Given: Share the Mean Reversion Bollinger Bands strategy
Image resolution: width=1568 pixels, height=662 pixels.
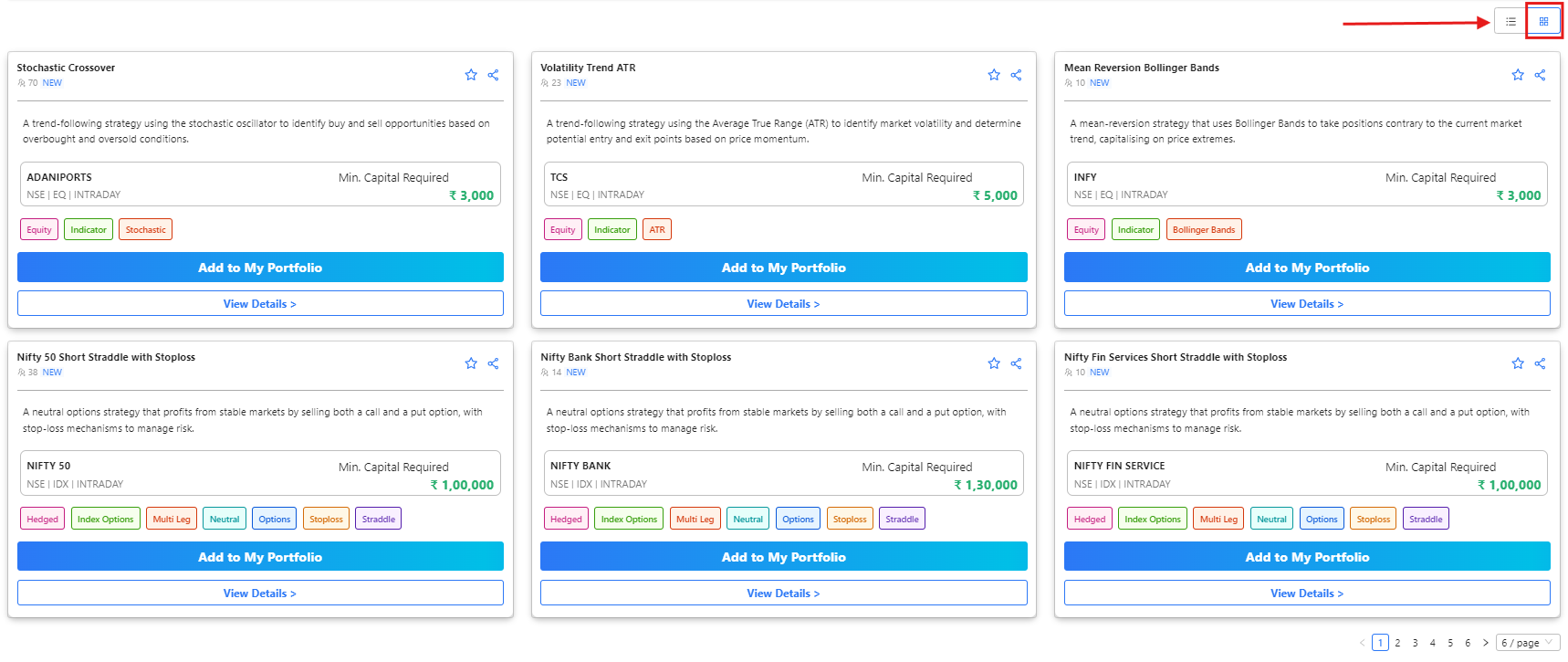Looking at the screenshot, I should pyautogui.click(x=1540, y=75).
